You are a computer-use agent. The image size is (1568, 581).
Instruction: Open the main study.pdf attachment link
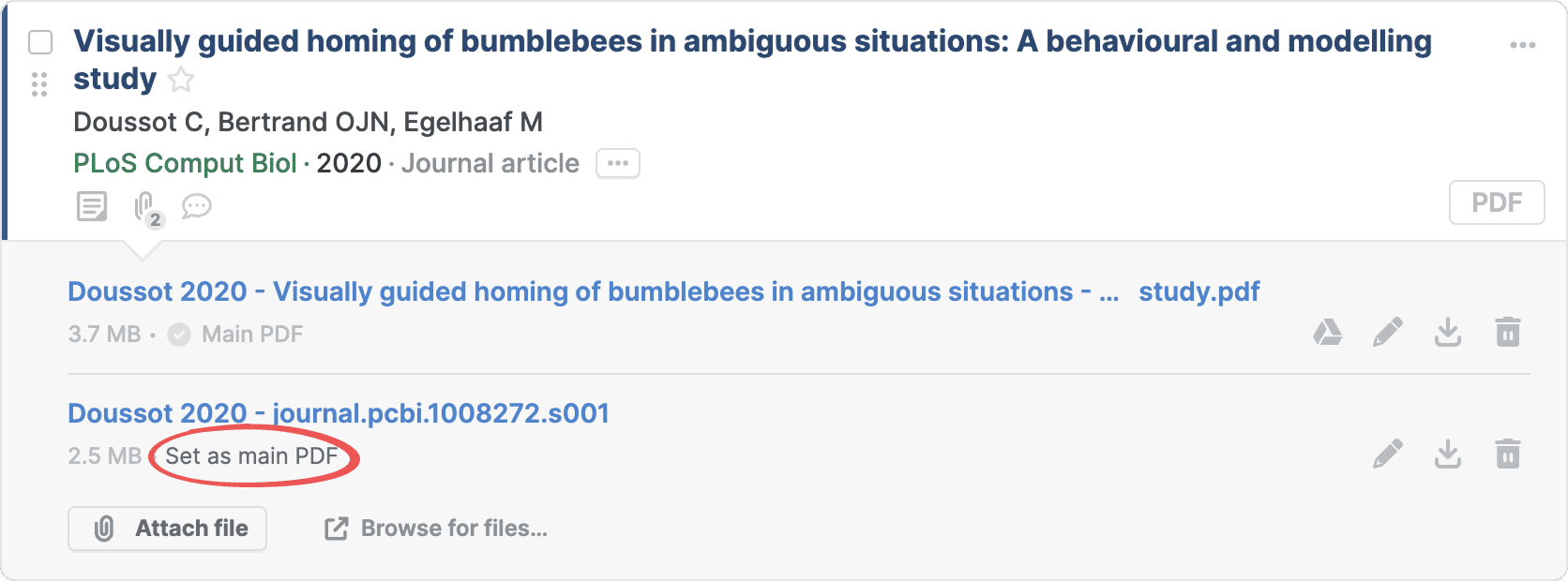click(x=663, y=291)
